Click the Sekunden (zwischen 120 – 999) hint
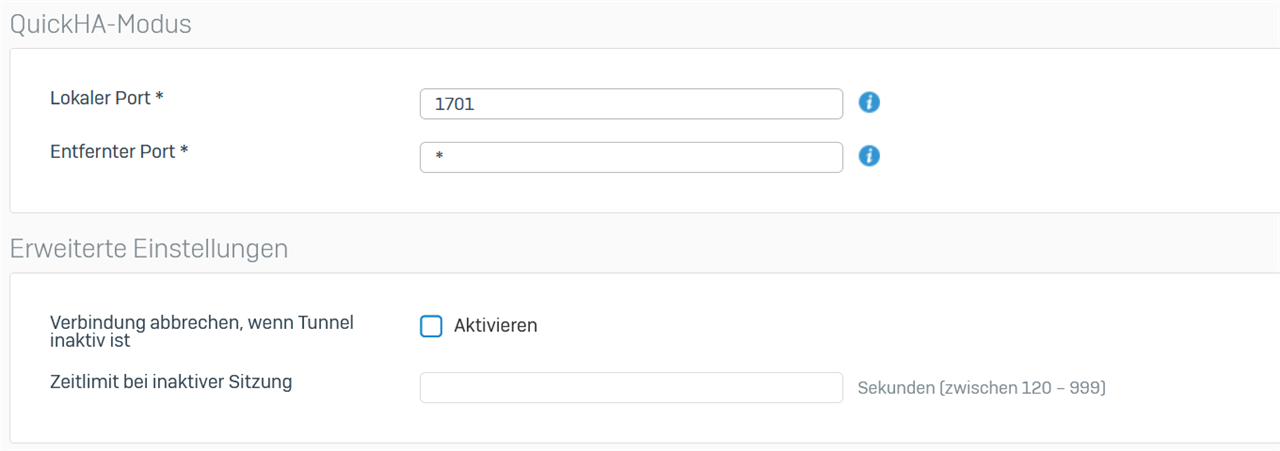The image size is (1280, 451). click(982, 388)
